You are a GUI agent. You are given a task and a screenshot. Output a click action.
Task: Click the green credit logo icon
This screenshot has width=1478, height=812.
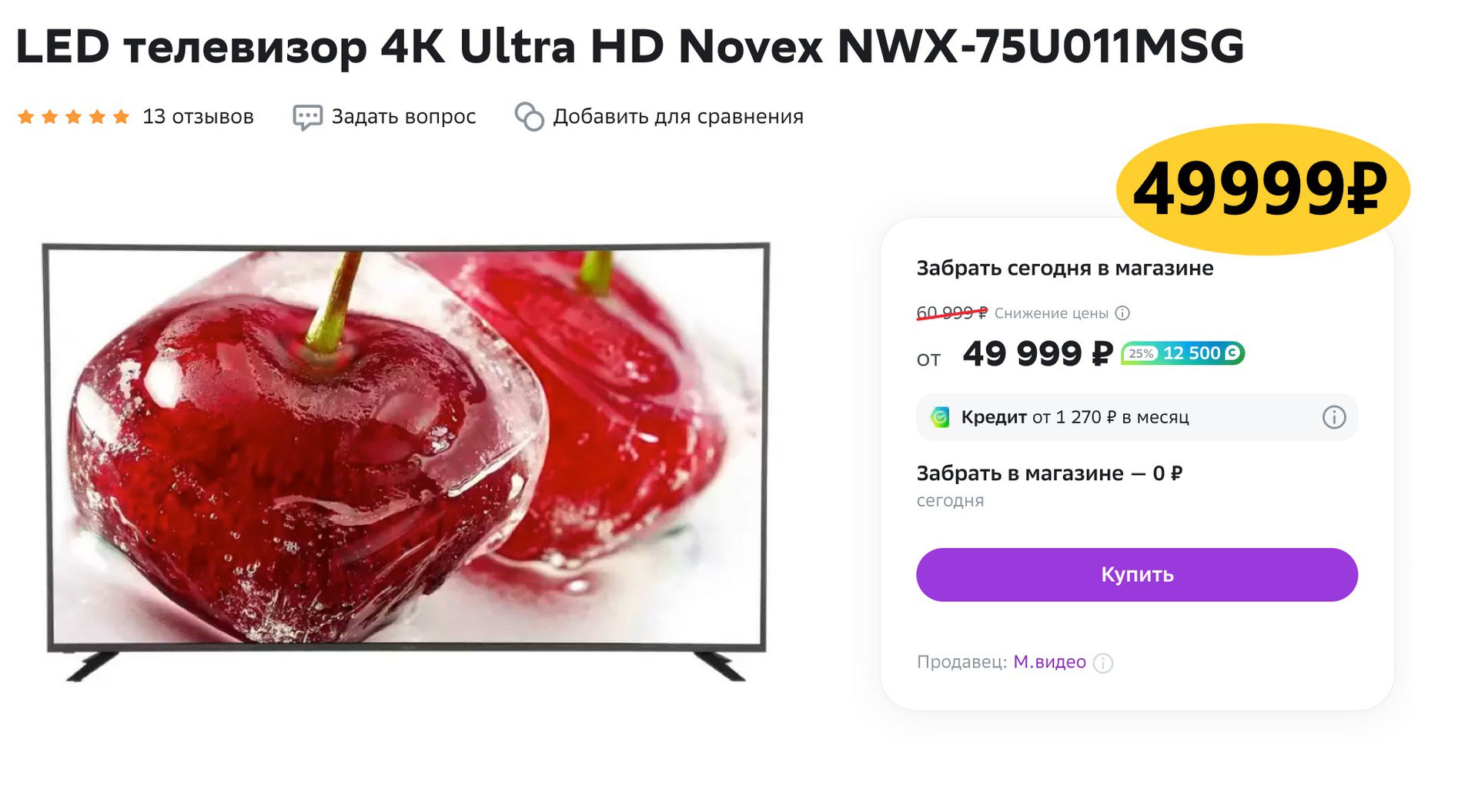pyautogui.click(x=940, y=417)
